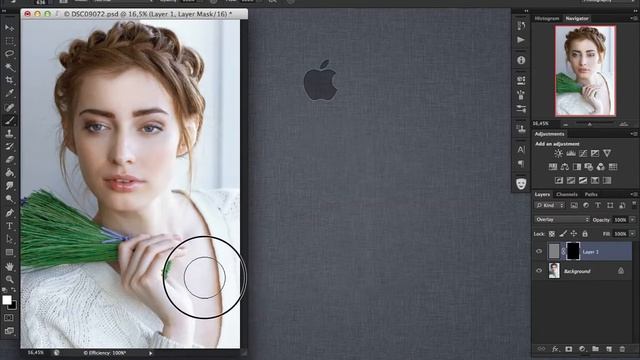This screenshot has width=640, height=360.
Task: Hide Layer 1 with eye icon
Action: 539,251
